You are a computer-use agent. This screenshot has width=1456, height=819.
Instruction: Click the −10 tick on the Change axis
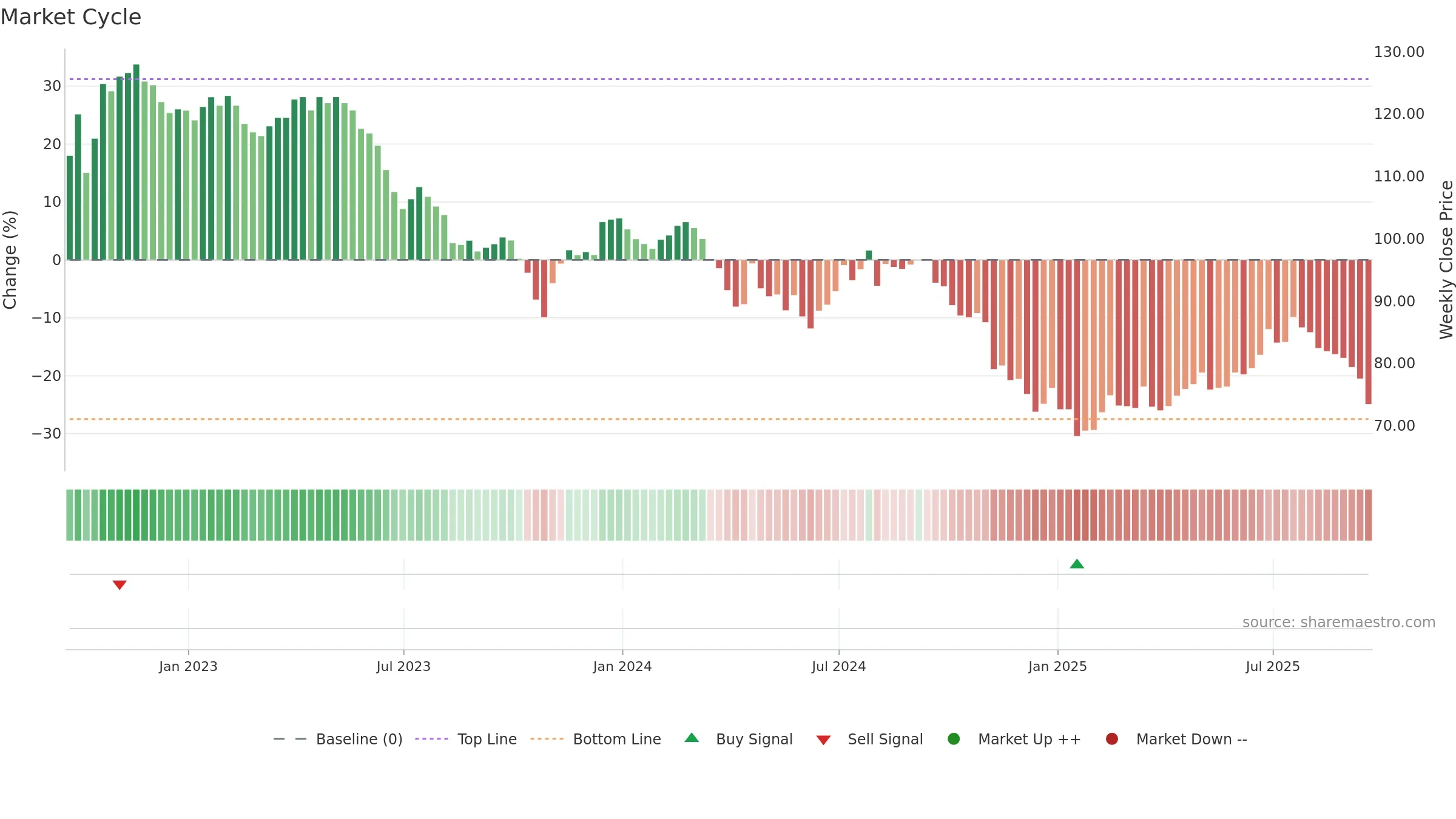click(47, 318)
